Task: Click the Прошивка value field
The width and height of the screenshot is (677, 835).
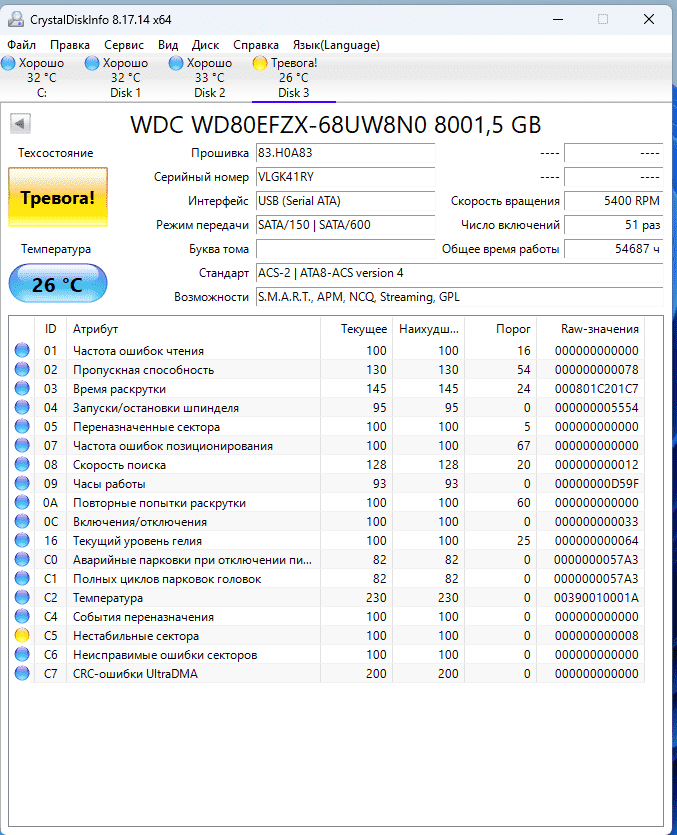Action: tap(345, 153)
